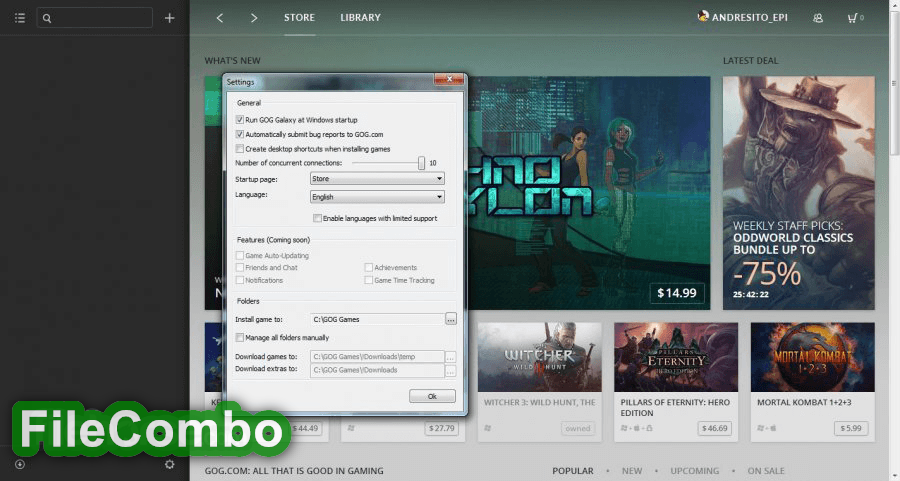Open the settings gear icon in sidebar
This screenshot has width=900, height=481.
169,464
